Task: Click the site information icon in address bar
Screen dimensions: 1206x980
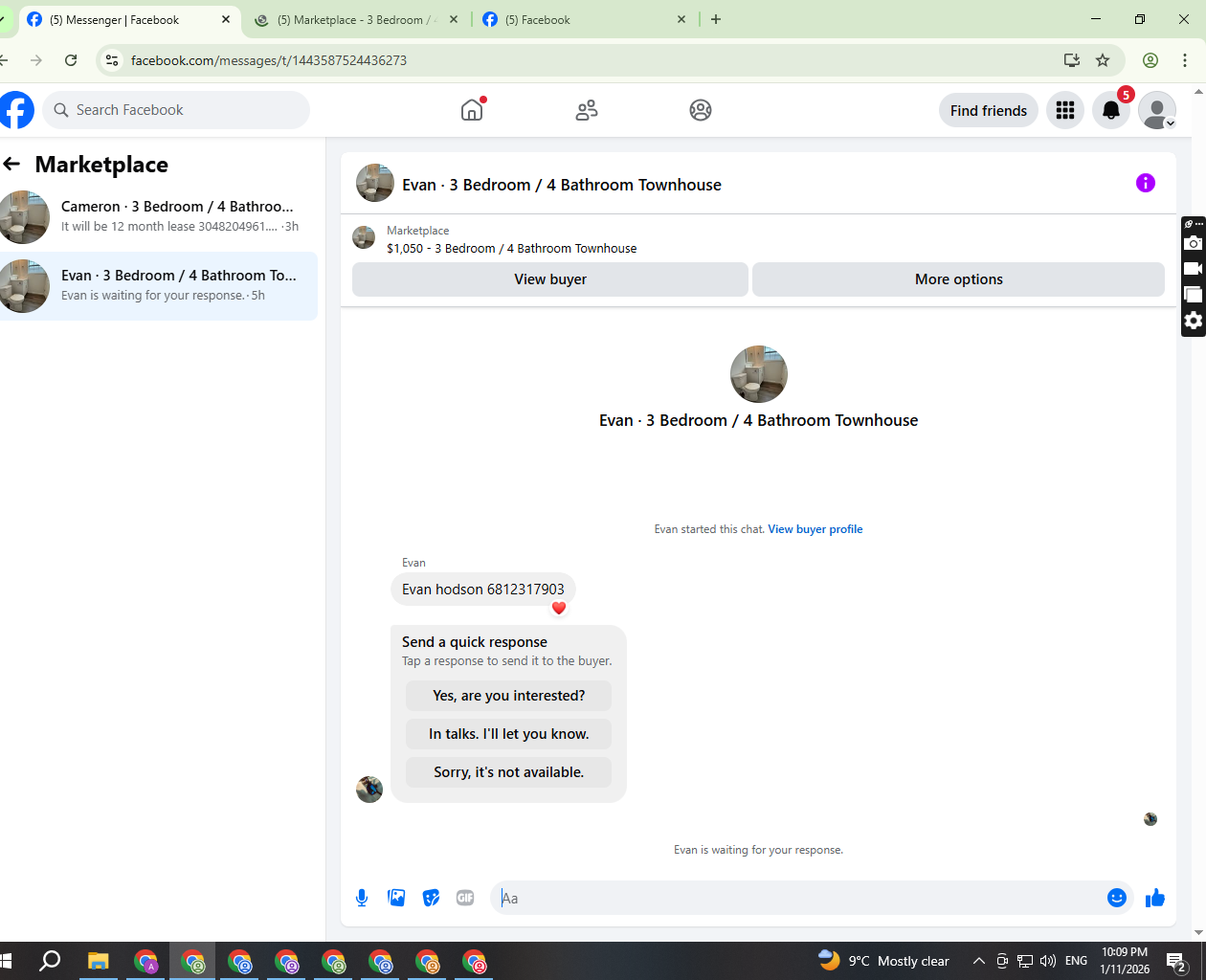Action: tap(112, 60)
